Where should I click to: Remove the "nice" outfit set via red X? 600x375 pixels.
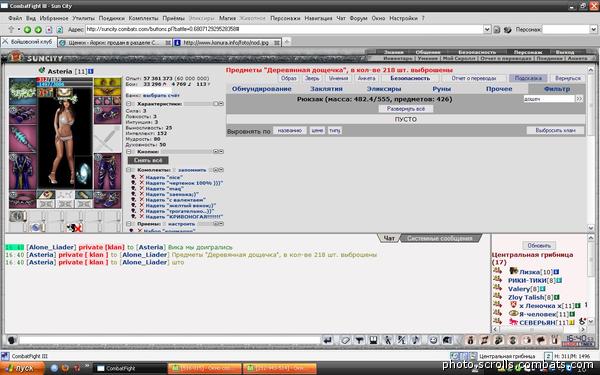click(x=142, y=178)
